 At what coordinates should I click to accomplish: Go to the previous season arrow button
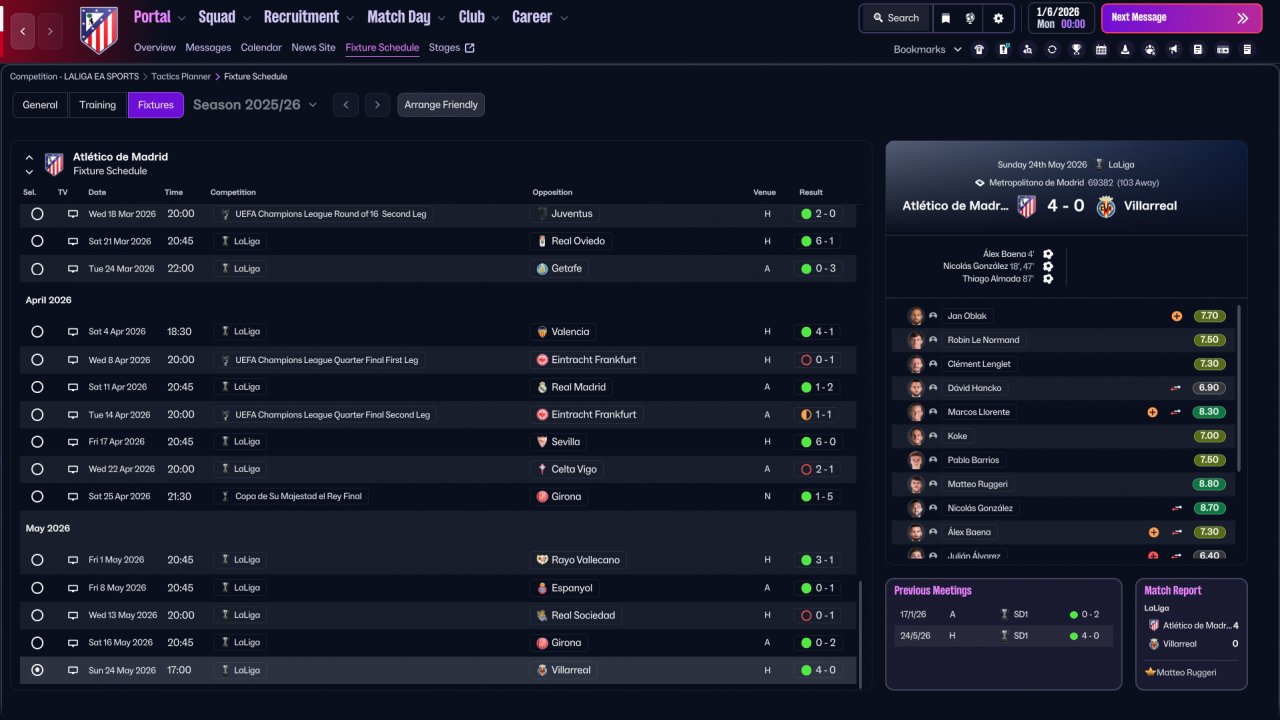click(x=346, y=105)
